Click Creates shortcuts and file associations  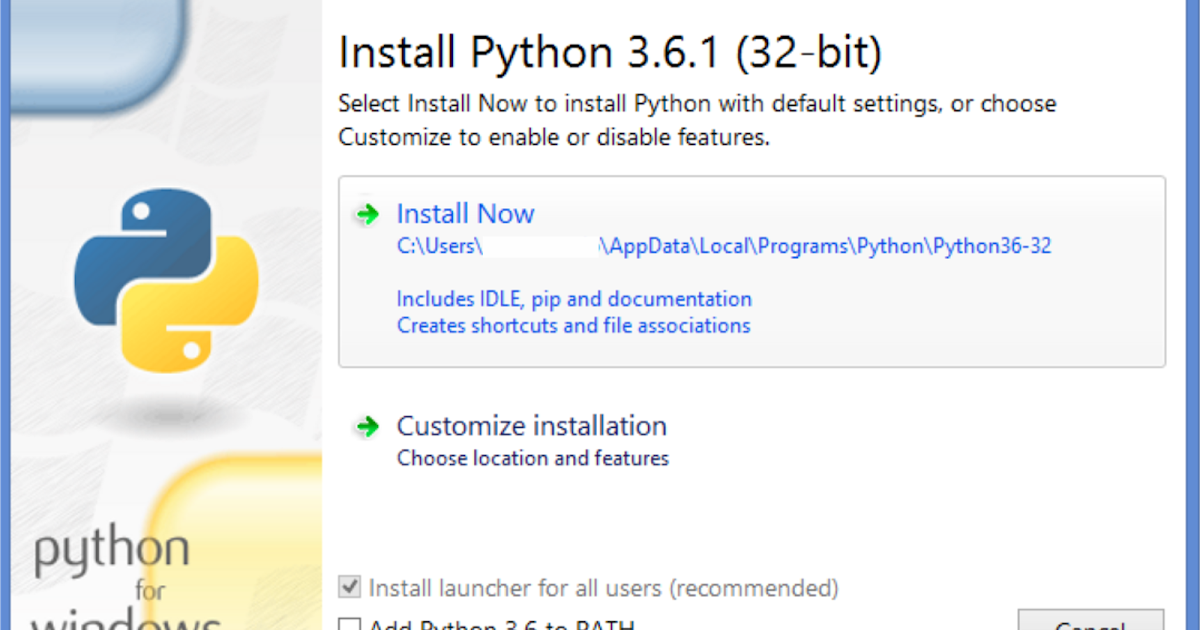(573, 325)
